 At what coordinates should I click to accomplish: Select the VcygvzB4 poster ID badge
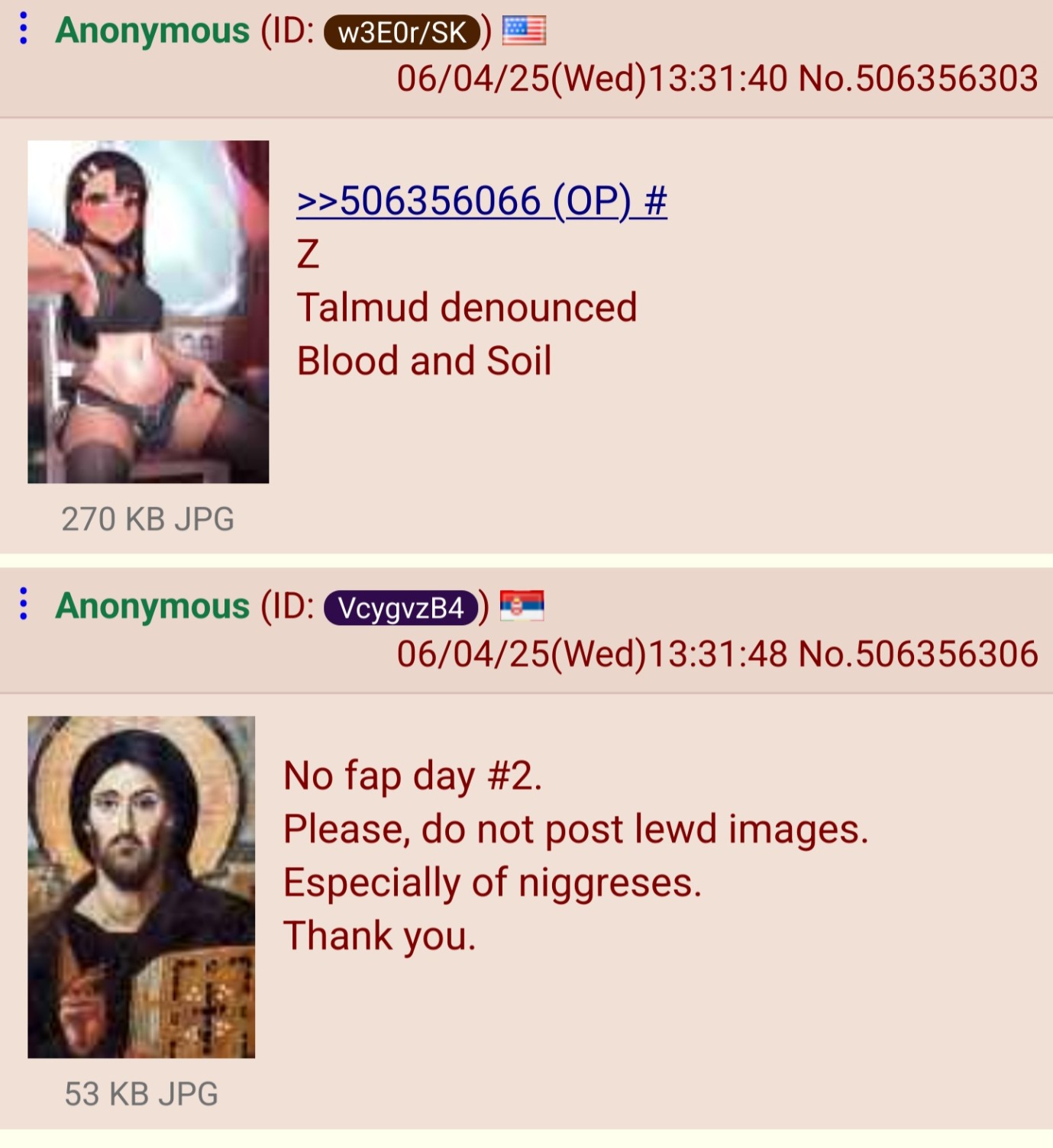(401, 608)
